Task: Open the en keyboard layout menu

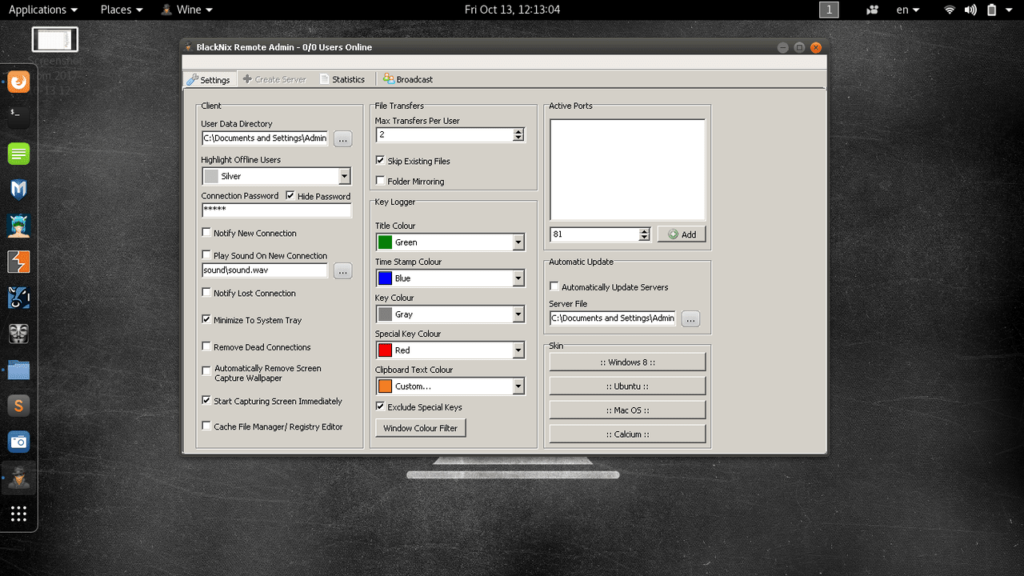Action: tap(908, 10)
